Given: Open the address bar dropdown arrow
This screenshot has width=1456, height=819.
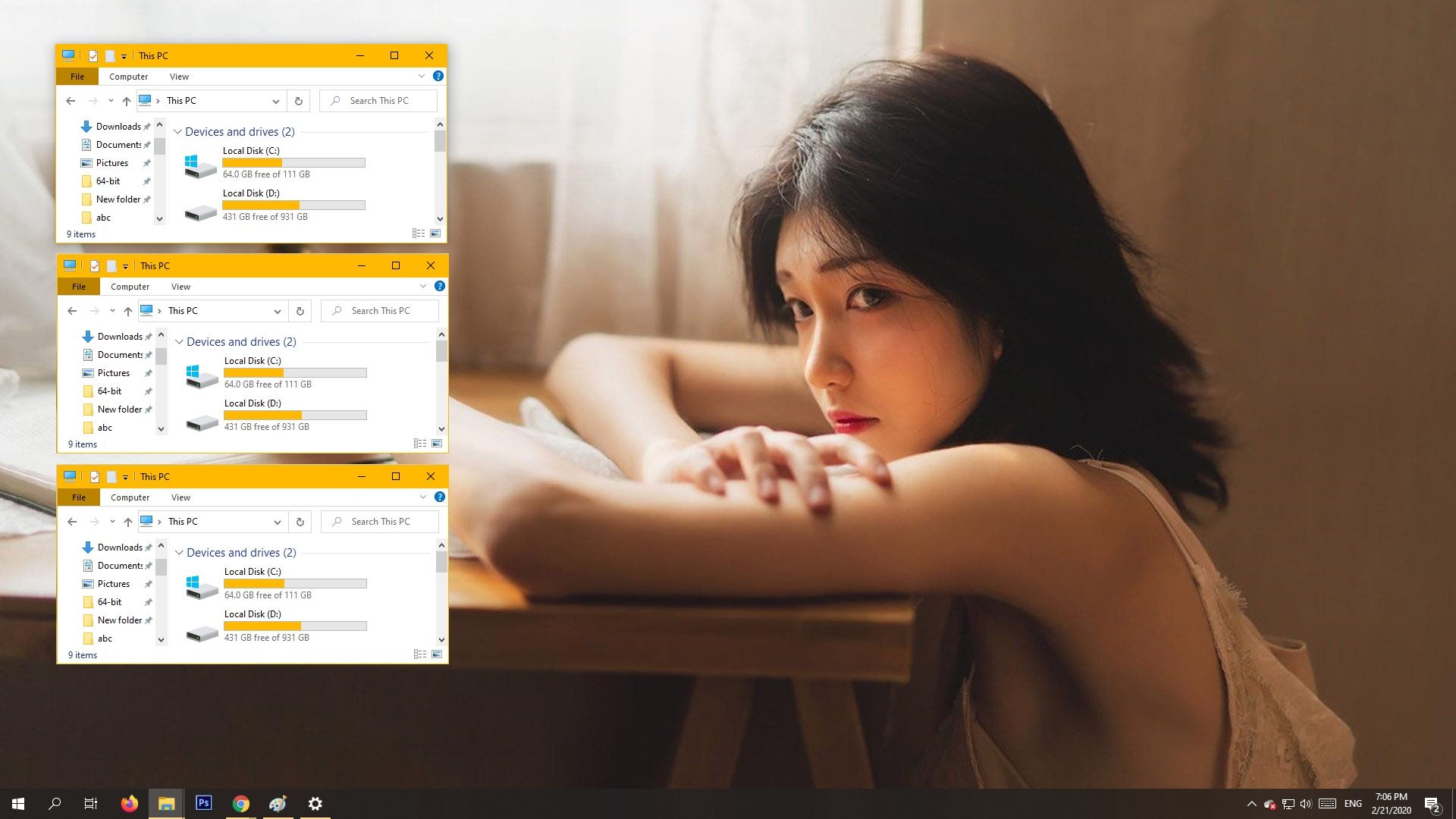Looking at the screenshot, I should click(x=276, y=101).
